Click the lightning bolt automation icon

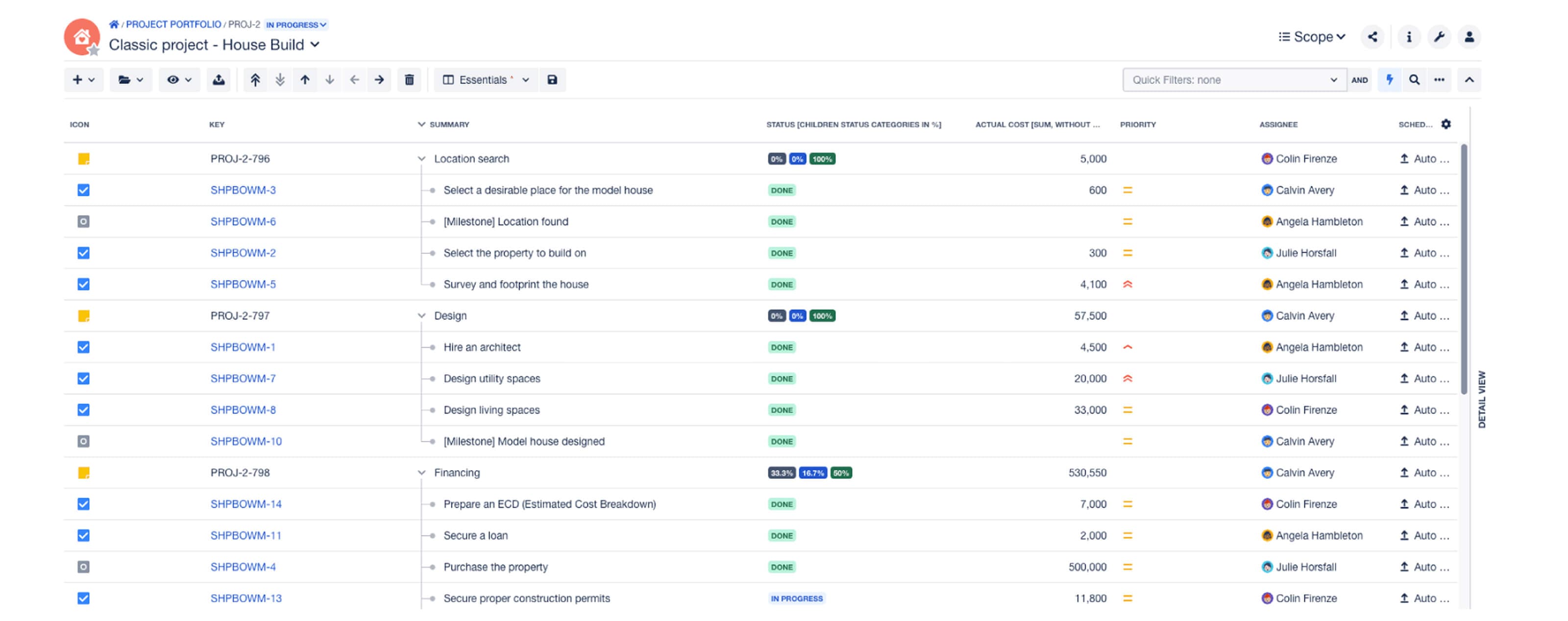[x=1390, y=80]
